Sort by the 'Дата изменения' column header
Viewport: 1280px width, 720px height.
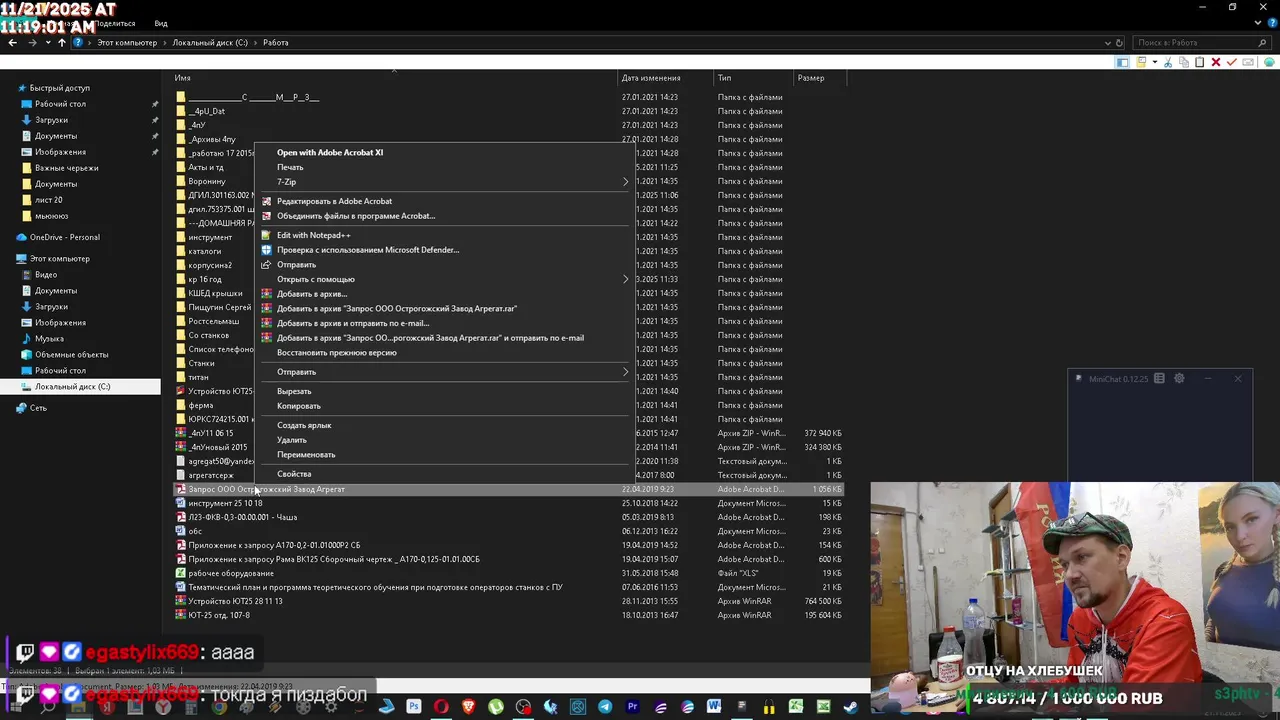pos(651,78)
